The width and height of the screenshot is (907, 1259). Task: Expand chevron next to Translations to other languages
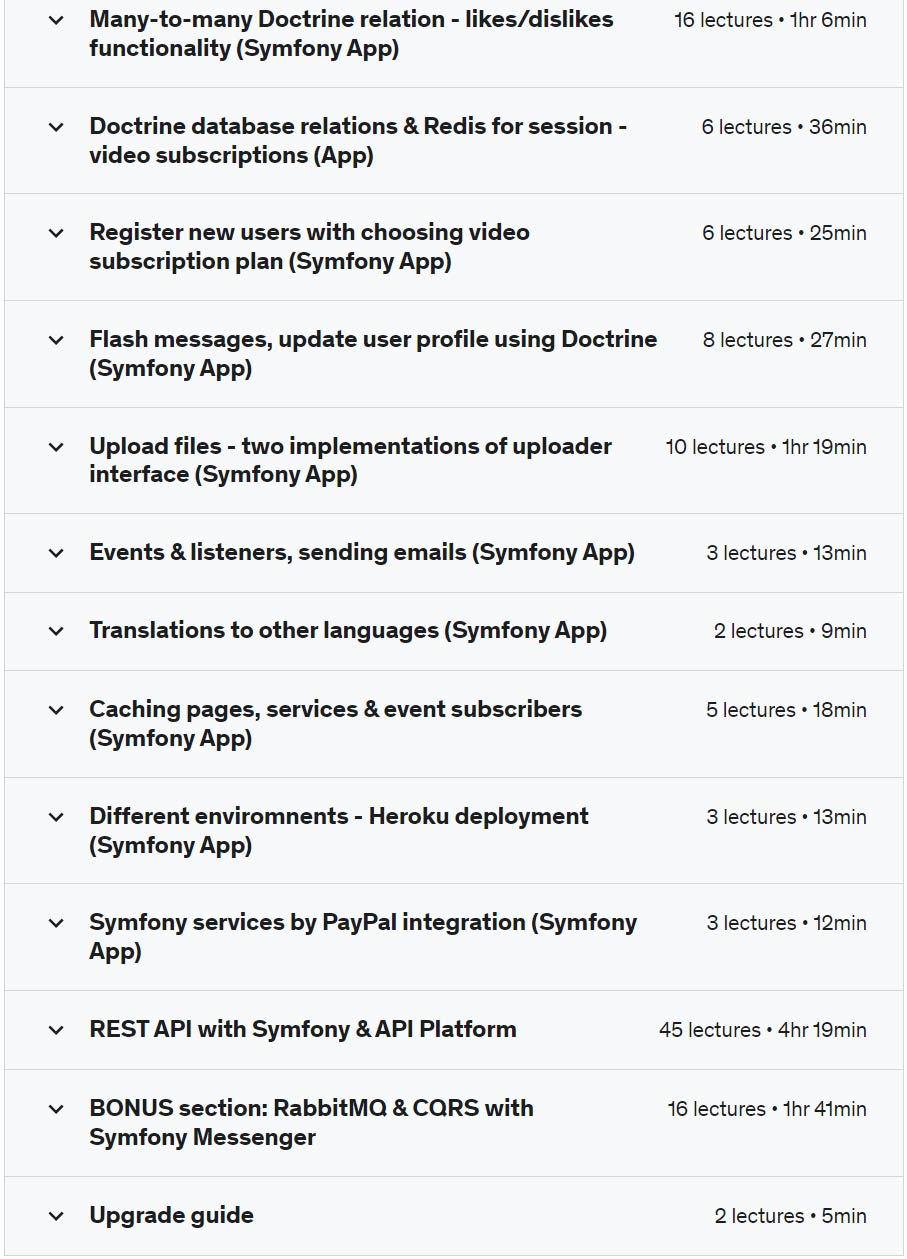point(56,631)
